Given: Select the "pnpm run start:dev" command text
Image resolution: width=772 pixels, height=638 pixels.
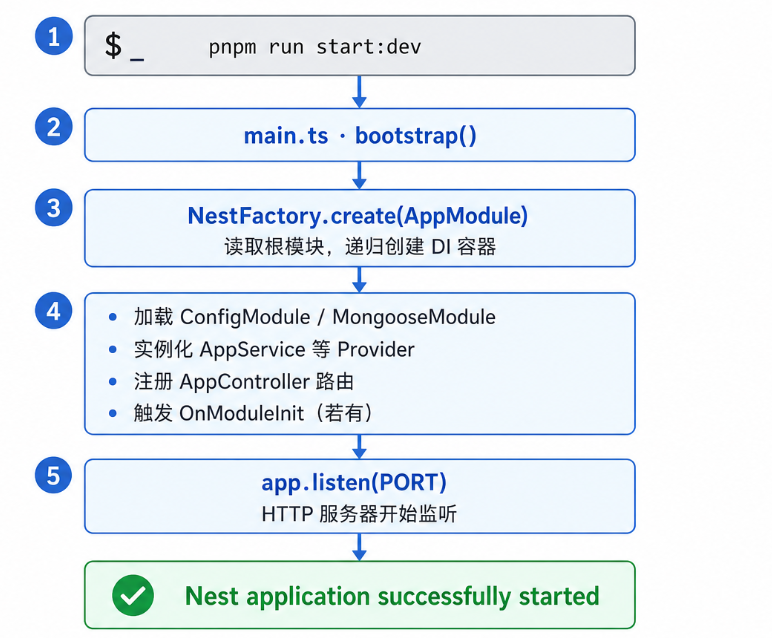Looking at the screenshot, I should pyautogui.click(x=315, y=47).
